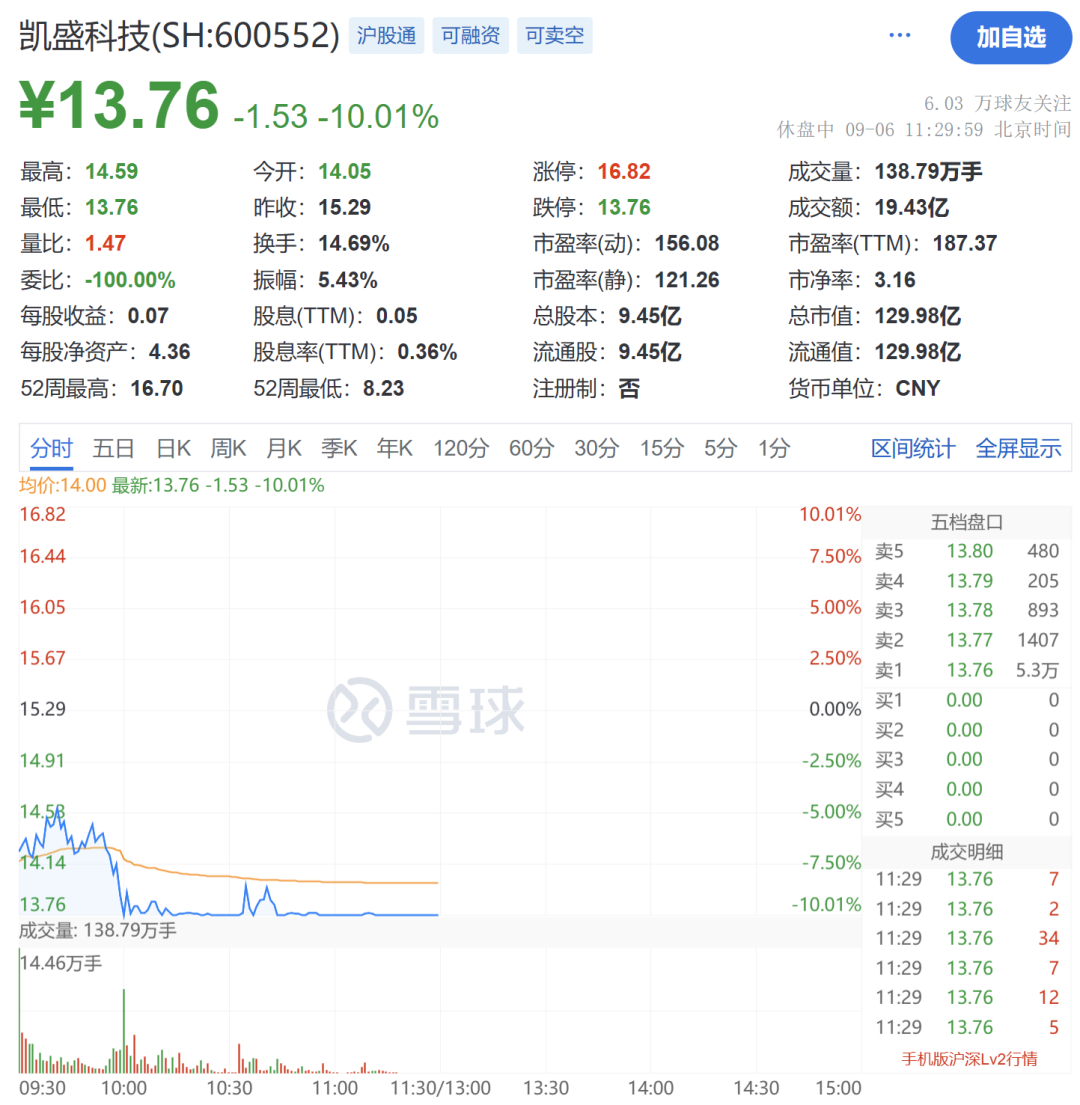The height and width of the screenshot is (1105, 1080).
Task: Click the 加自选 button
Action: pos(1010,37)
